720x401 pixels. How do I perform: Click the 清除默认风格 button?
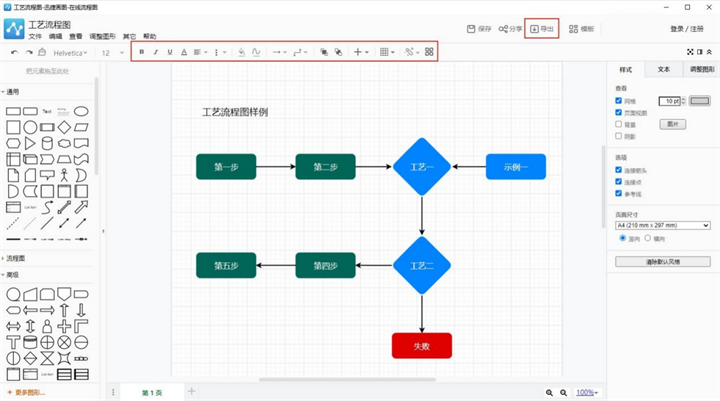coord(662,261)
